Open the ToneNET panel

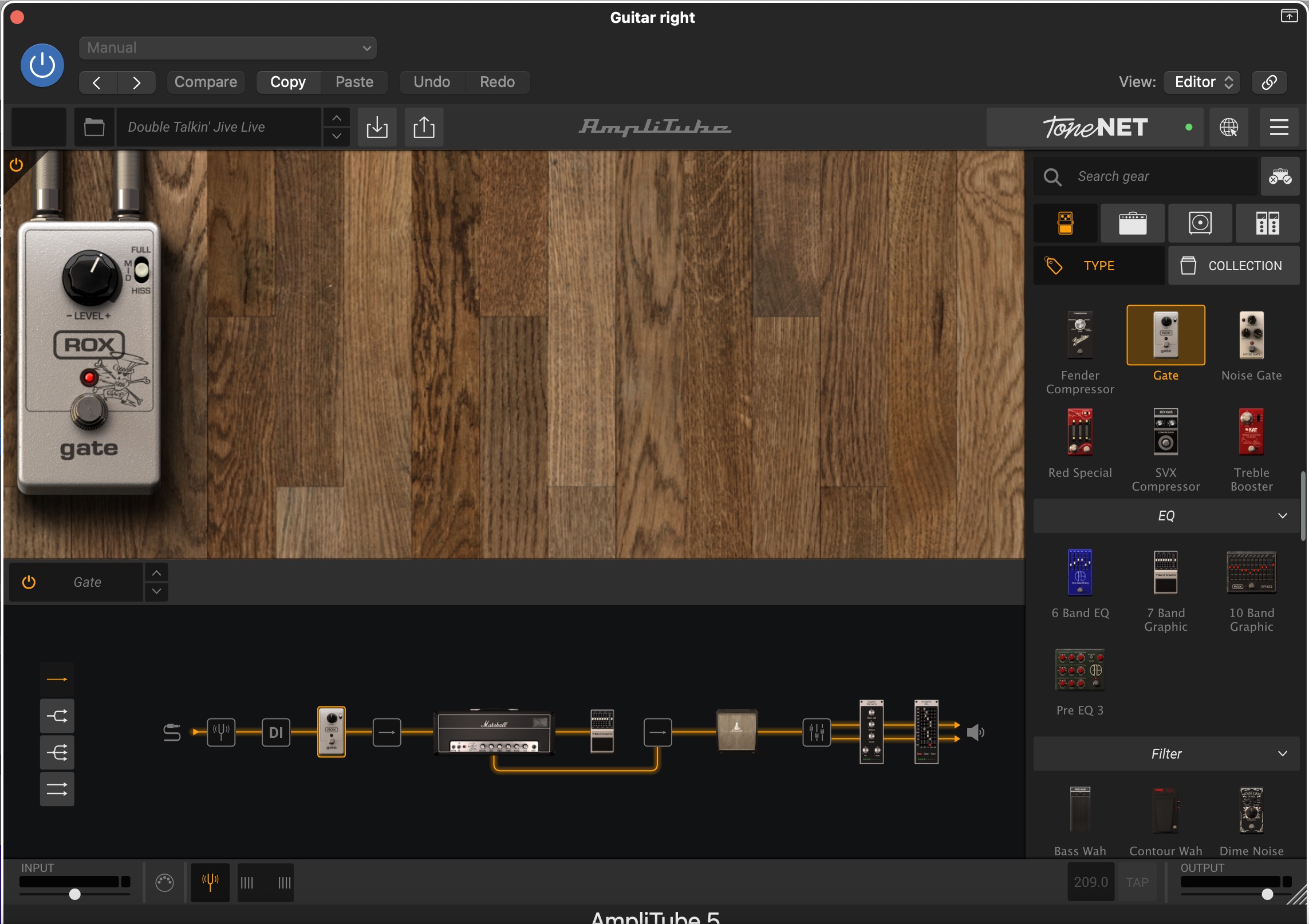pos(1095,127)
